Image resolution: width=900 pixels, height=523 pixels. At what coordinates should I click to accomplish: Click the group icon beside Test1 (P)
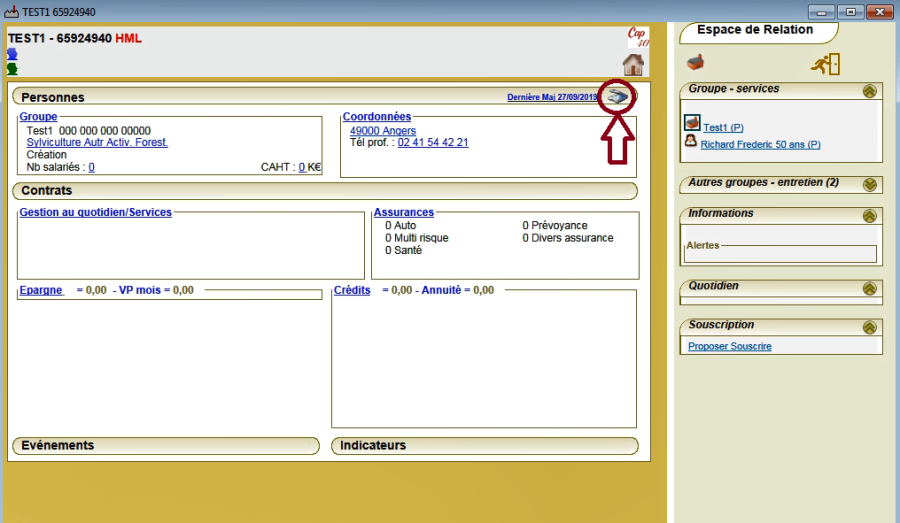pyautogui.click(x=691, y=124)
